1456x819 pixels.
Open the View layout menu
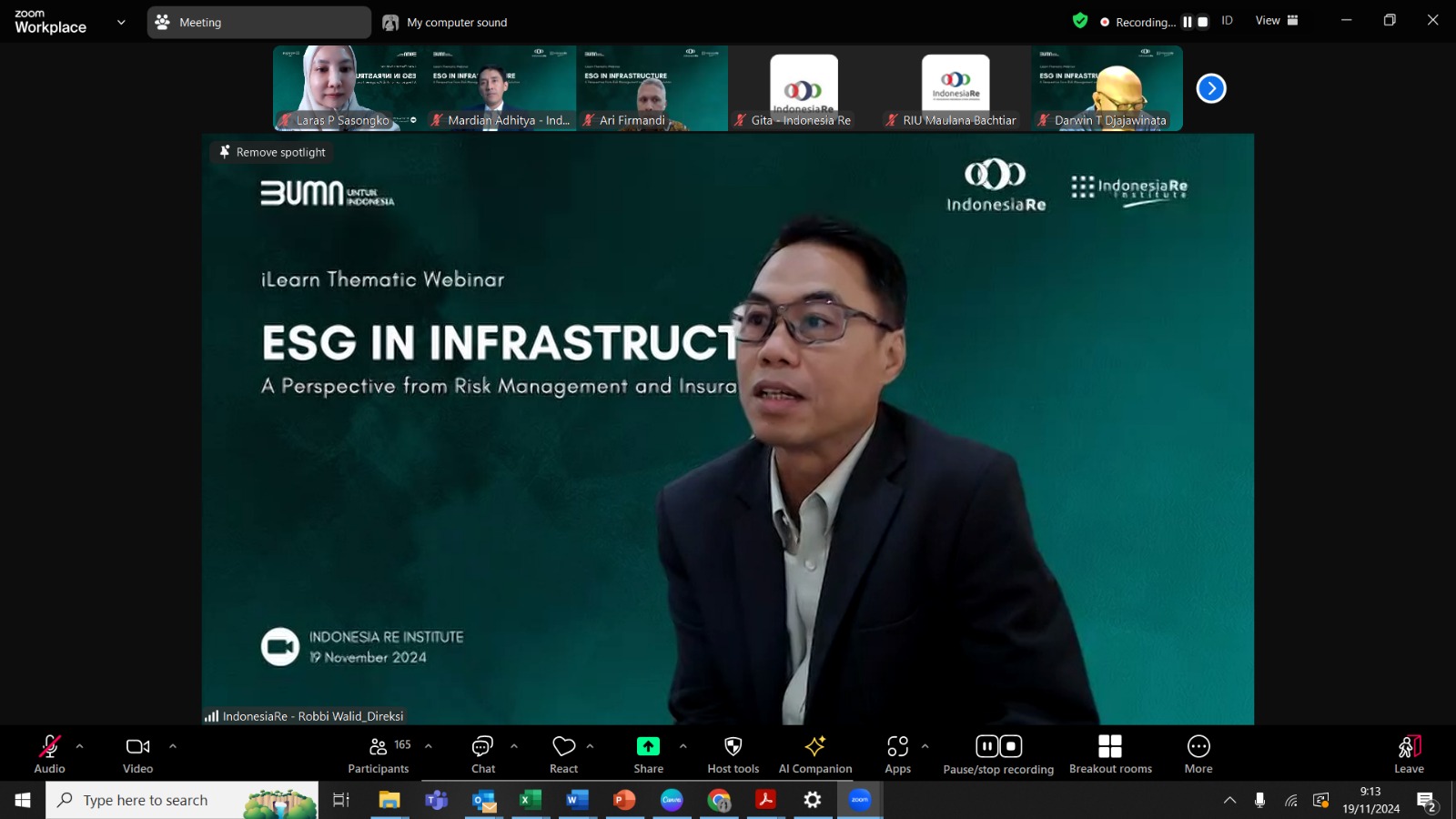tap(1277, 21)
